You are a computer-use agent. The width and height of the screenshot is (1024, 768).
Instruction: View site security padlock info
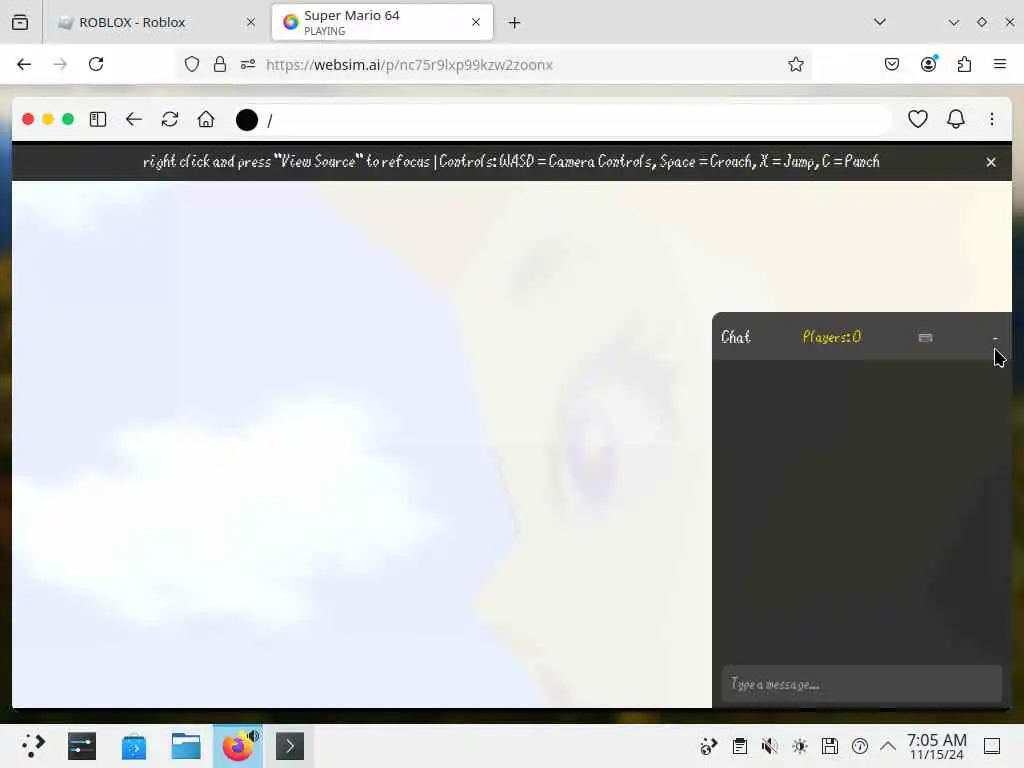[220, 64]
